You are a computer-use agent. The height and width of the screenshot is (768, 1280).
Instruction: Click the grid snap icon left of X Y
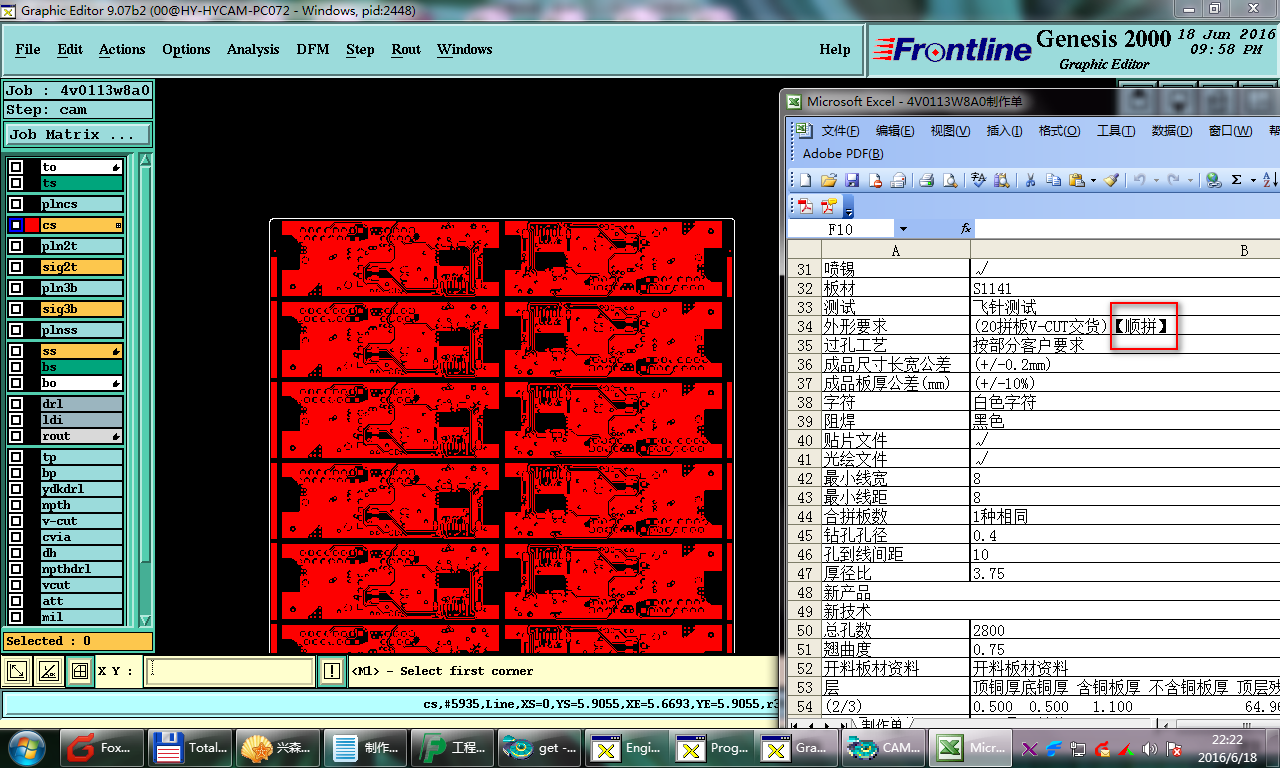(79, 672)
